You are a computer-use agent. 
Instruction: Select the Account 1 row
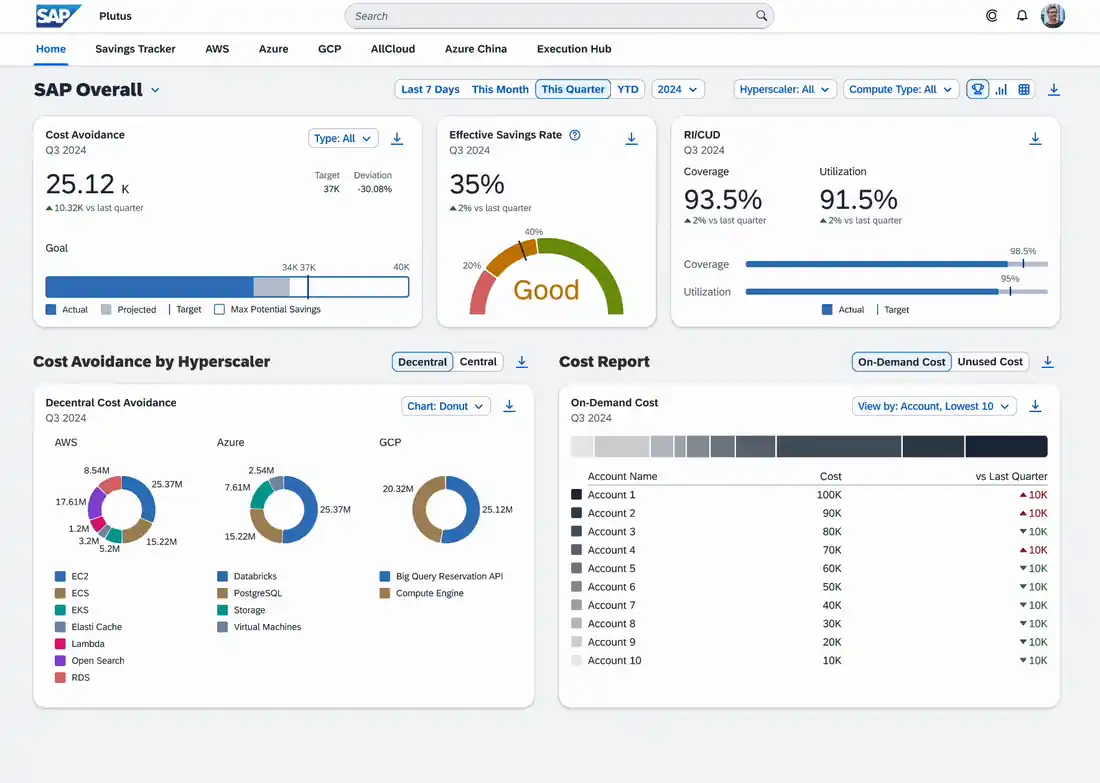coord(809,495)
